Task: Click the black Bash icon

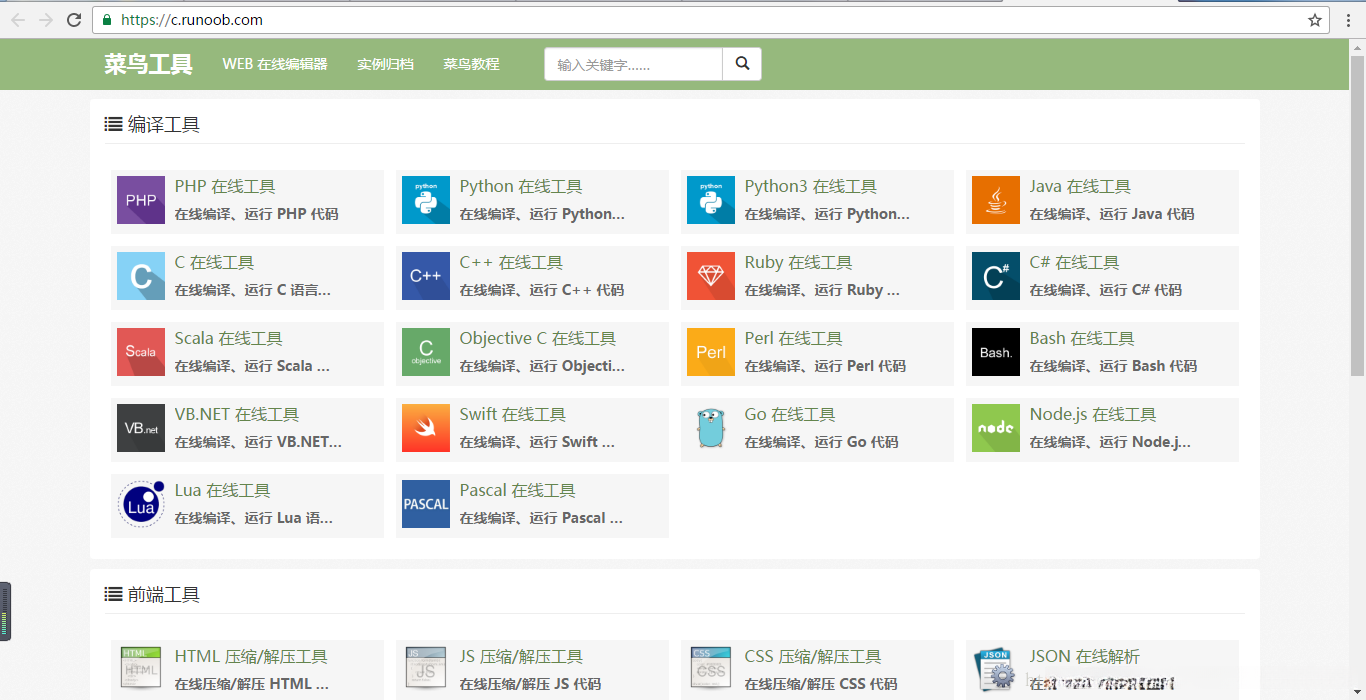Action: 996,352
